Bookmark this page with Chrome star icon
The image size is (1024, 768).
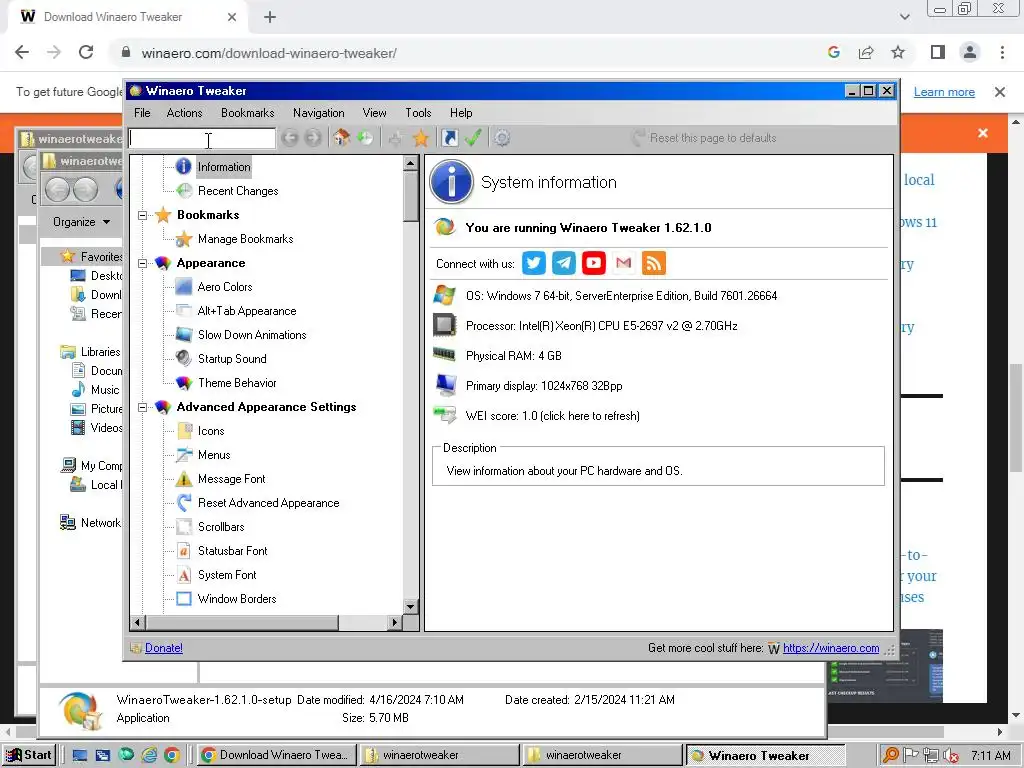tap(898, 52)
